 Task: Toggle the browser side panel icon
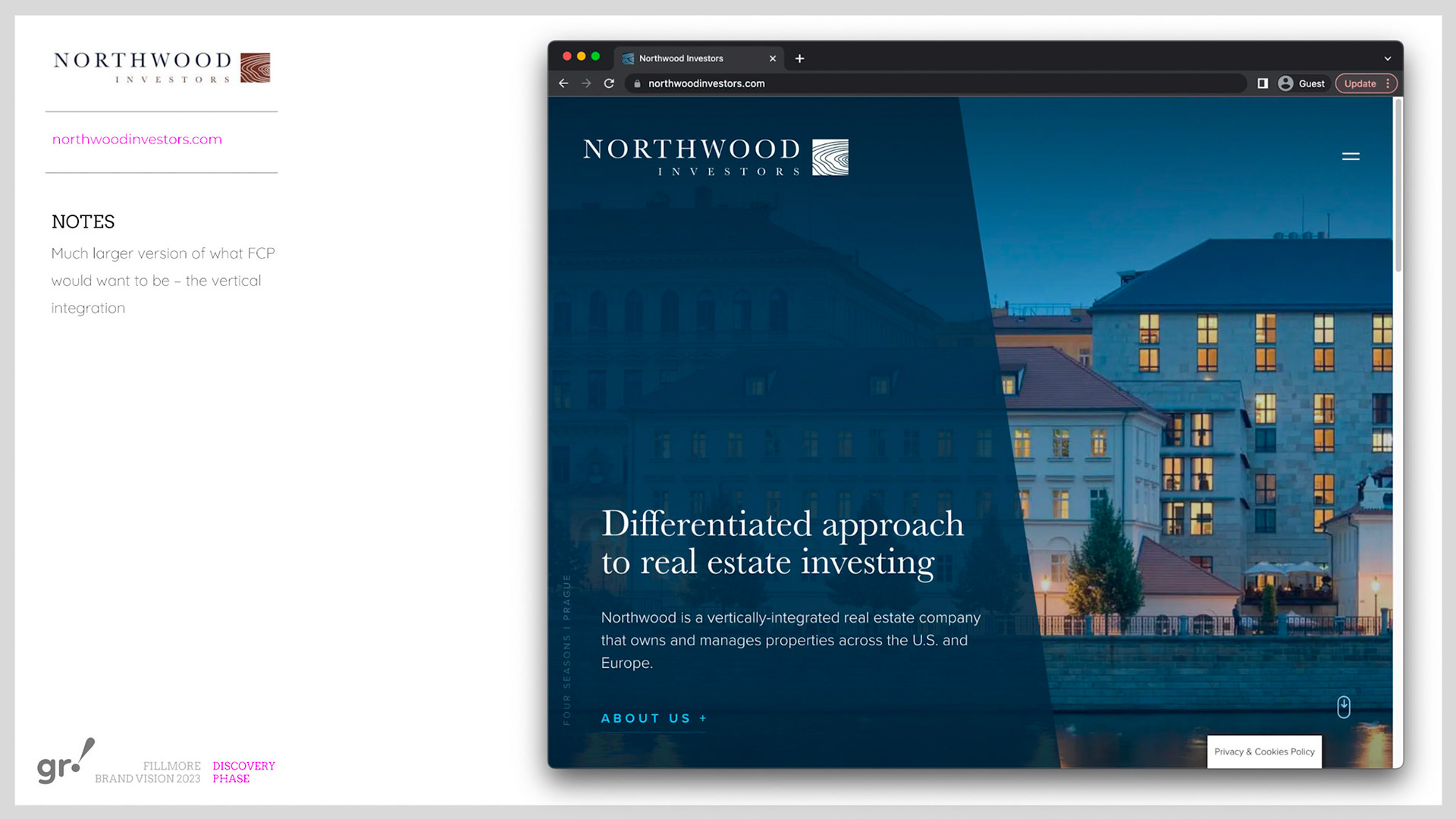click(x=1263, y=83)
